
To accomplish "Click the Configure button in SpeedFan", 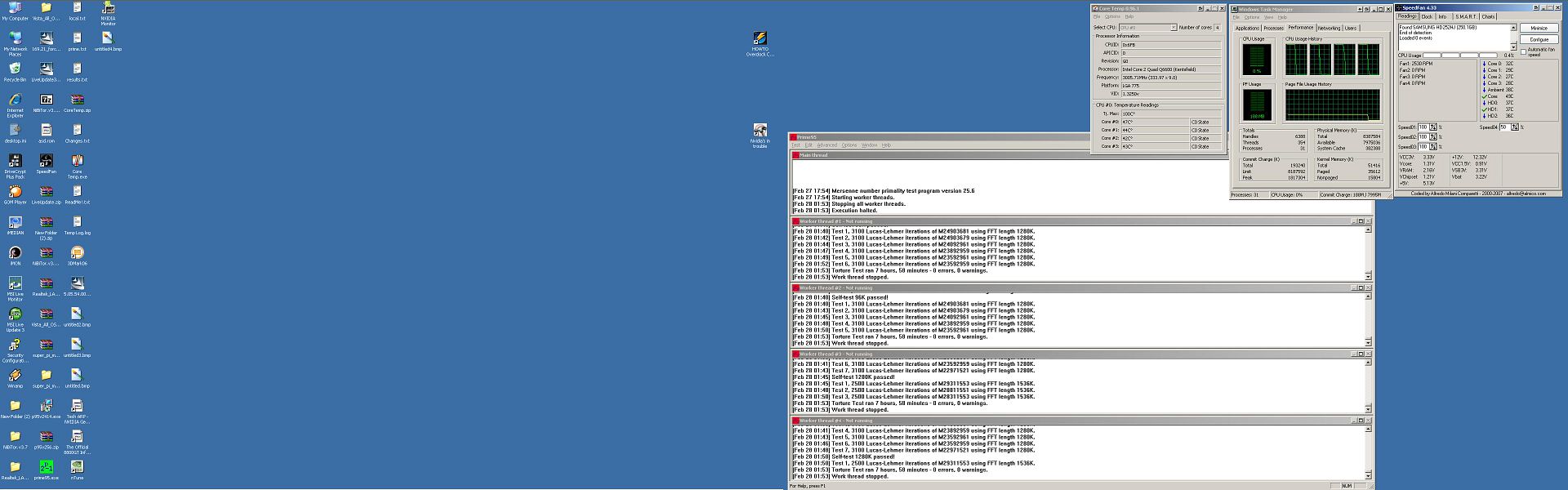I will pos(1539,39).
